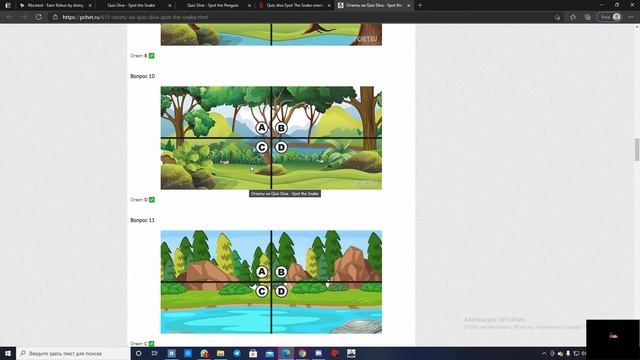The image size is (640, 360).
Task: Open Edge settings and more menu
Action: tap(631, 17)
